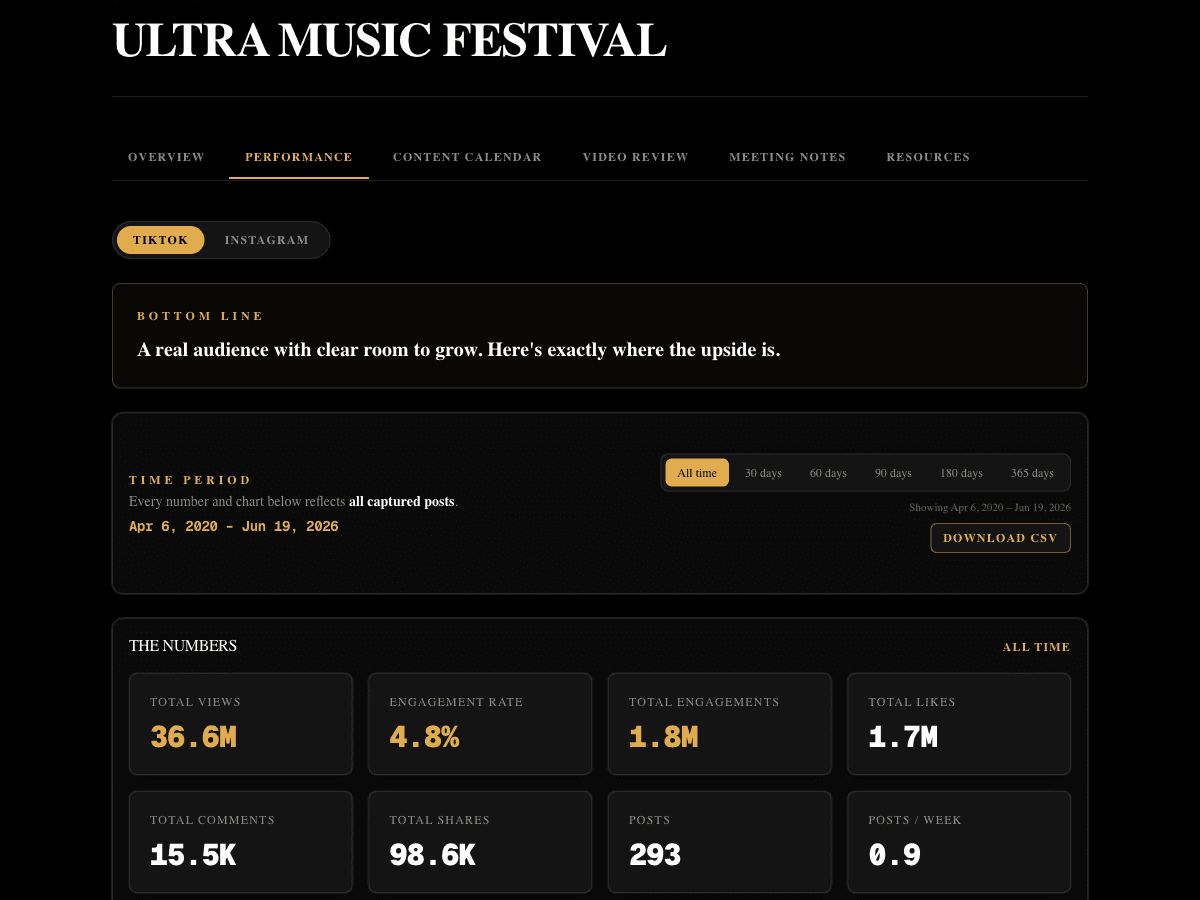1200x900 pixels.
Task: Click the date range Apr 6, 2020 - Jun 19, 2026
Action: click(x=234, y=527)
